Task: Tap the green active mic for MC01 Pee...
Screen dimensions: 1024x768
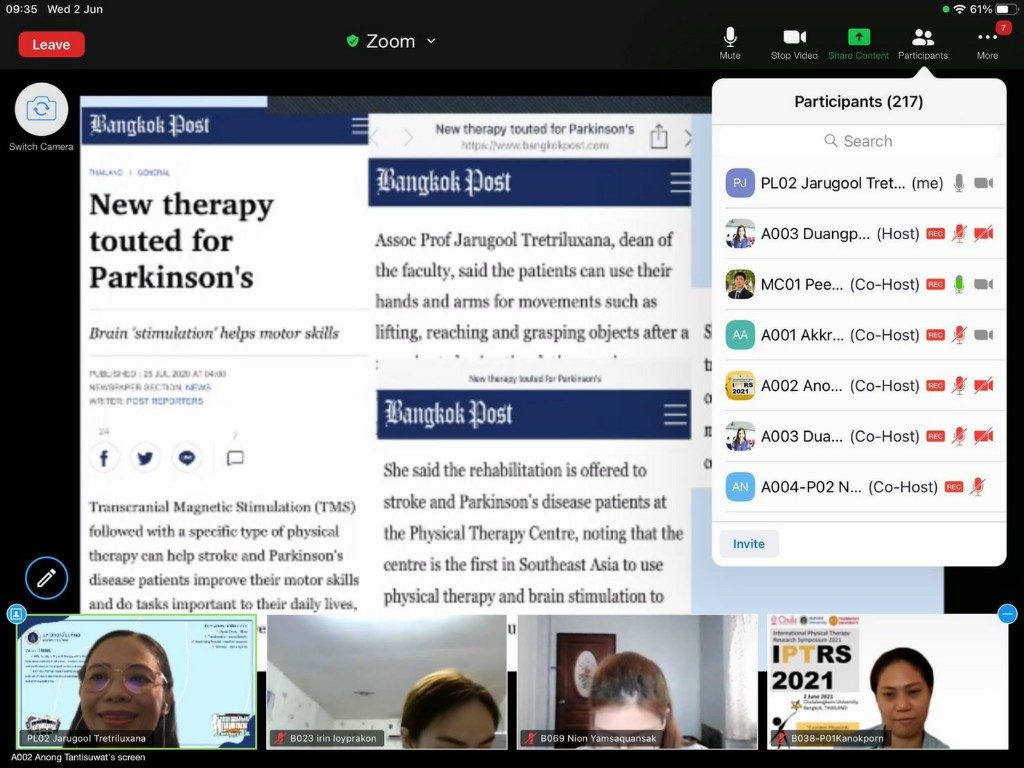Action: (959, 284)
